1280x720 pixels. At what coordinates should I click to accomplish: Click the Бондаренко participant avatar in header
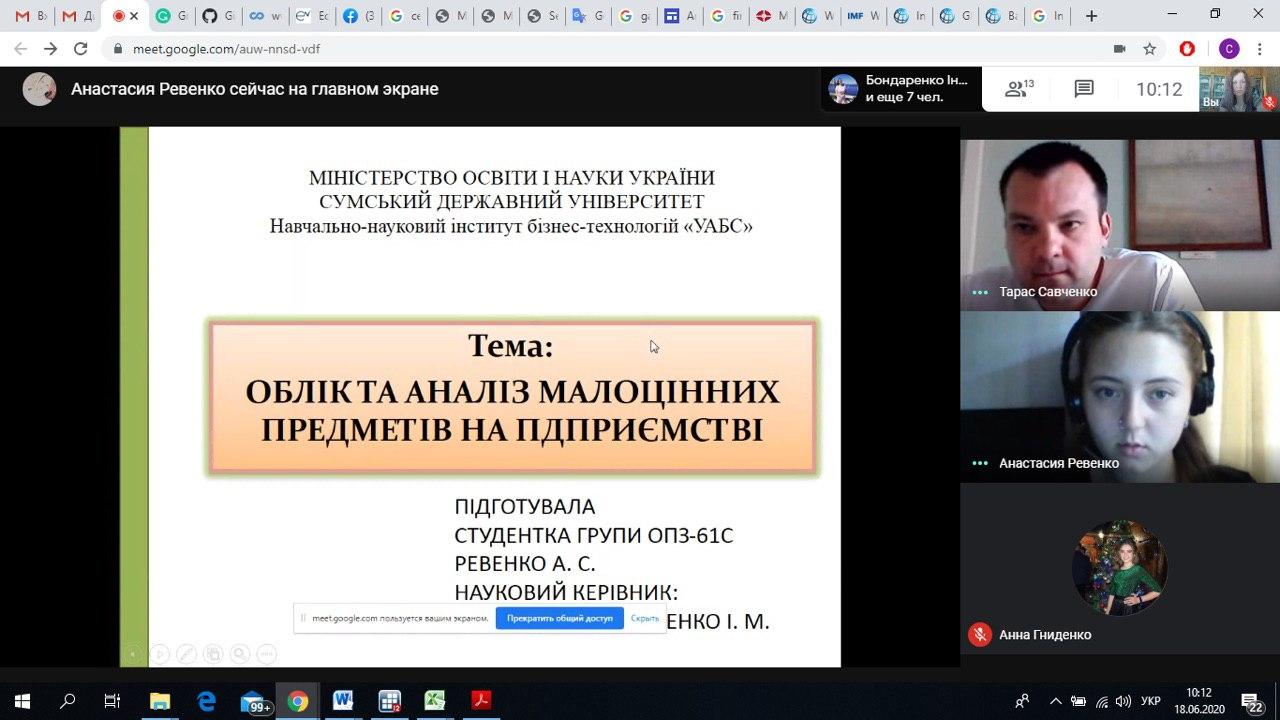(x=843, y=89)
